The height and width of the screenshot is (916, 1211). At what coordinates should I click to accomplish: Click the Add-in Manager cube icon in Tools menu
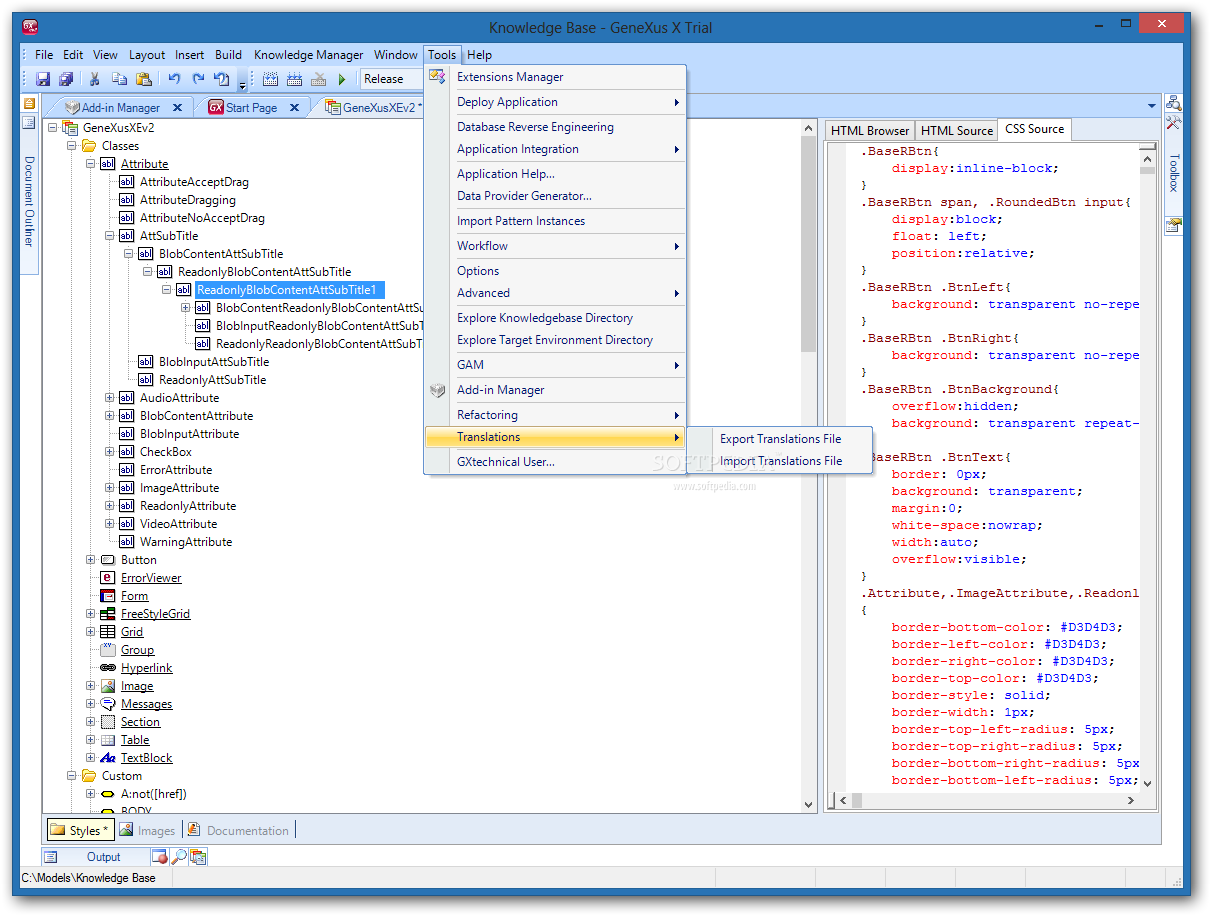click(437, 390)
